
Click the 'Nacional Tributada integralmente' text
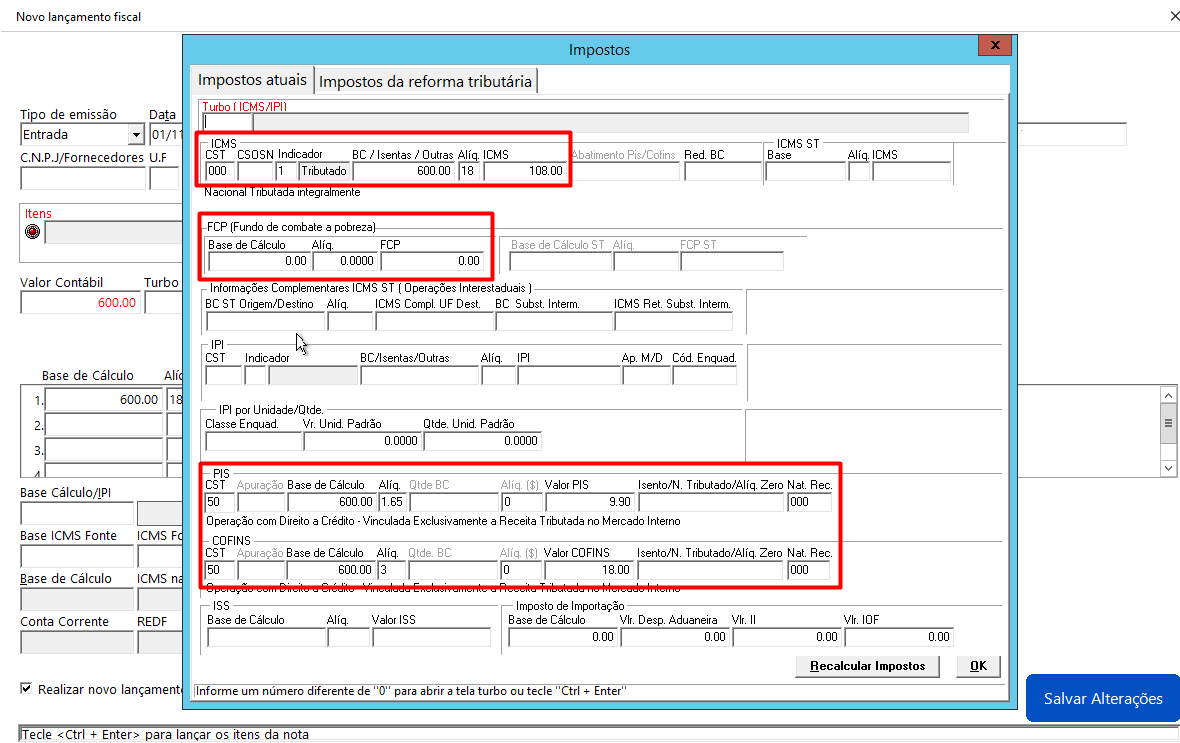282,192
